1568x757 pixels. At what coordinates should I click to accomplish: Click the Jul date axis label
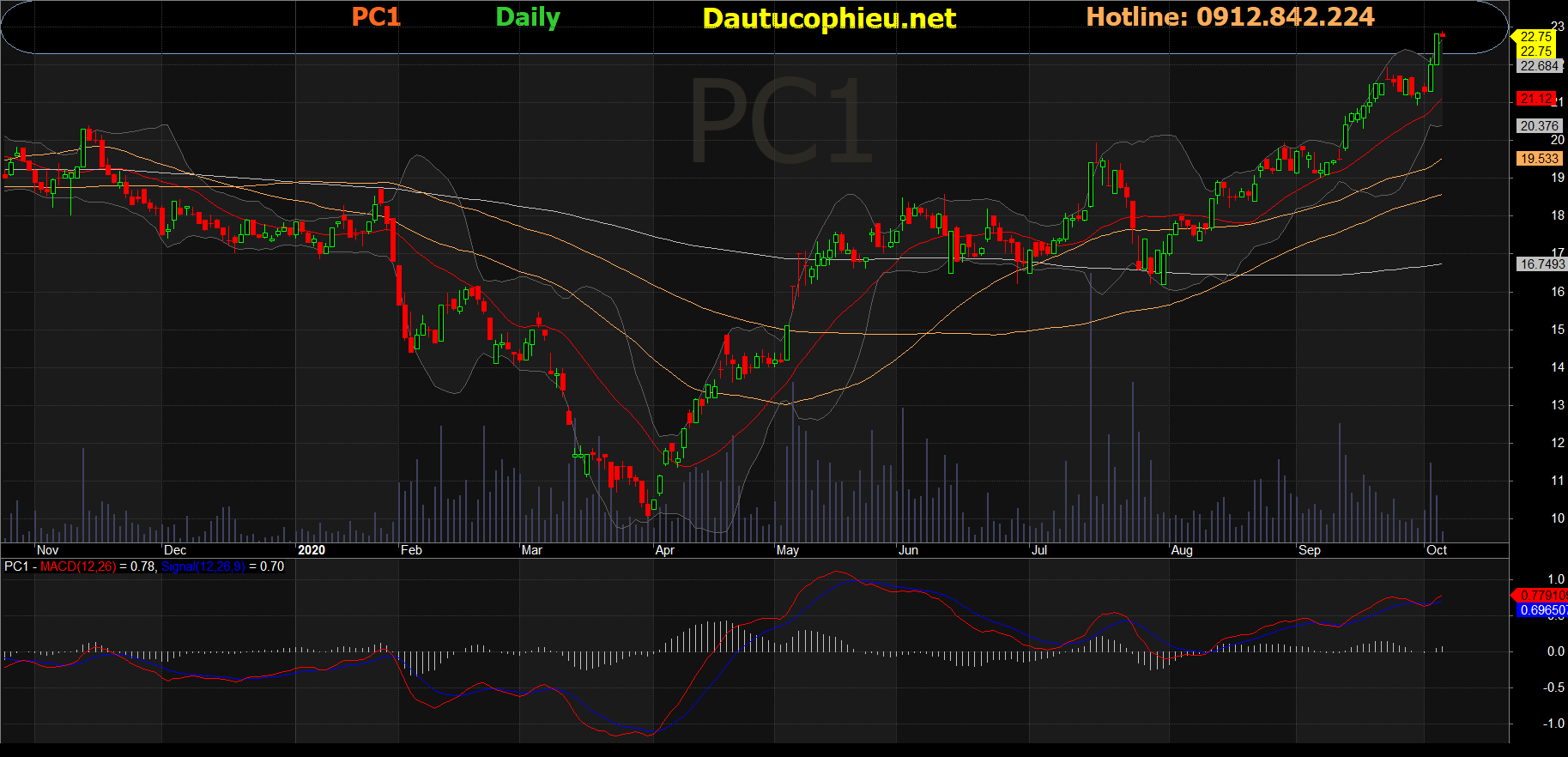point(1039,550)
